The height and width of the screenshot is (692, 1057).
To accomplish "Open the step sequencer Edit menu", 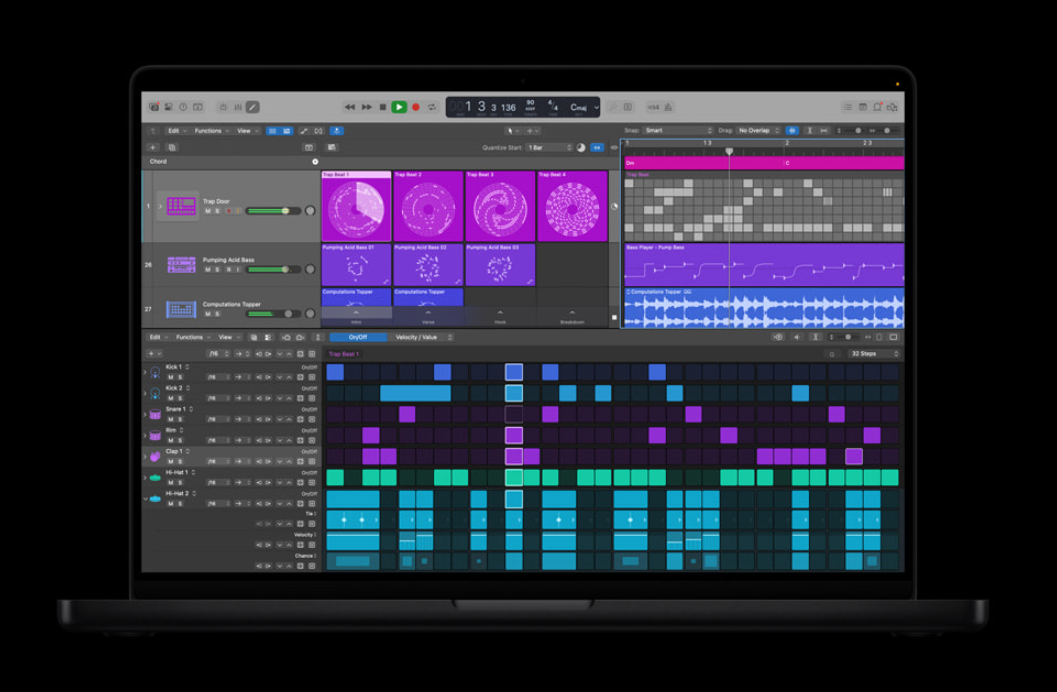I will pos(157,338).
